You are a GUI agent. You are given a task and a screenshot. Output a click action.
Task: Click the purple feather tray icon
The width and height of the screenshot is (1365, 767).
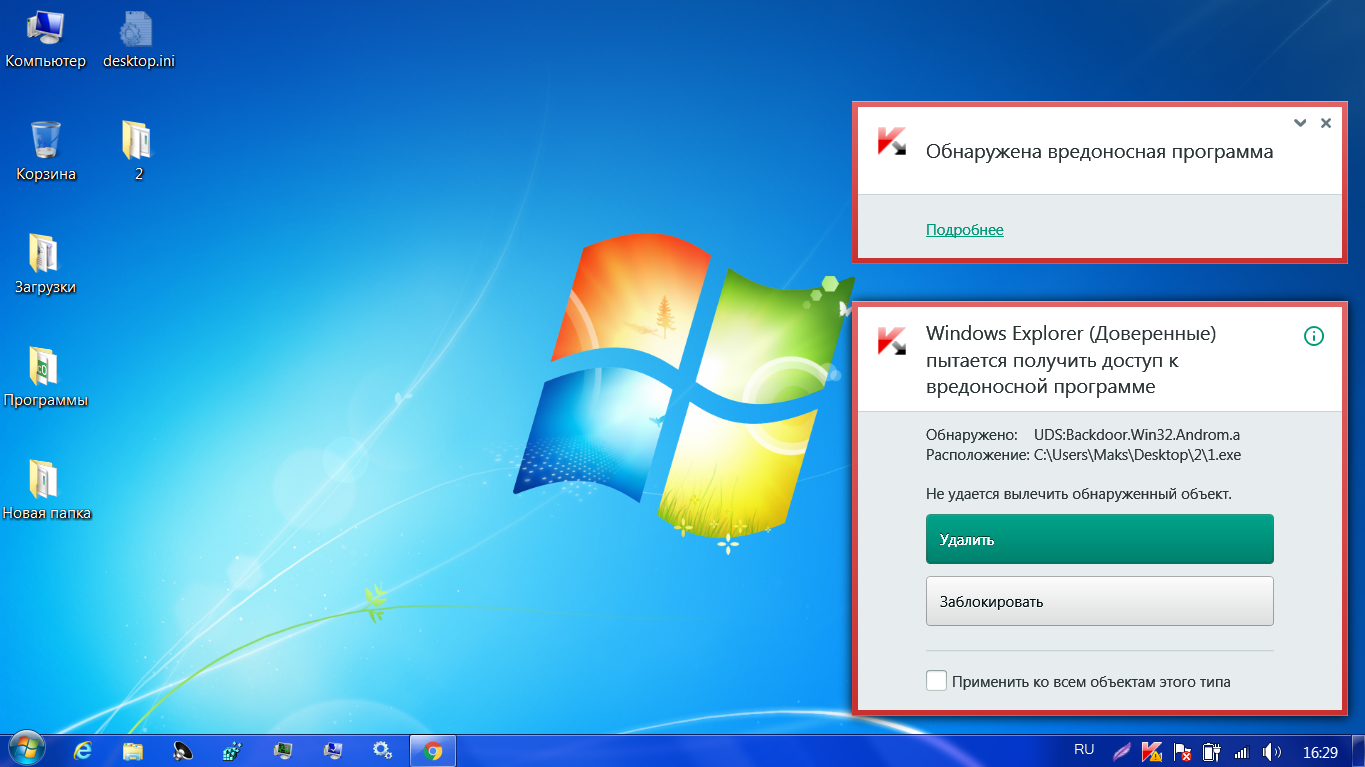point(1124,751)
